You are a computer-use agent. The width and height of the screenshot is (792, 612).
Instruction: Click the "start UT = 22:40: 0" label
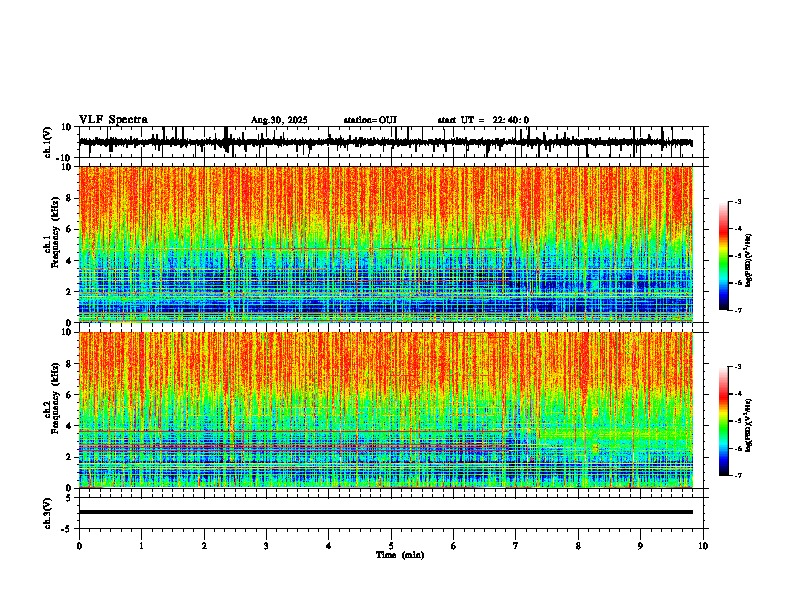pyautogui.click(x=483, y=120)
